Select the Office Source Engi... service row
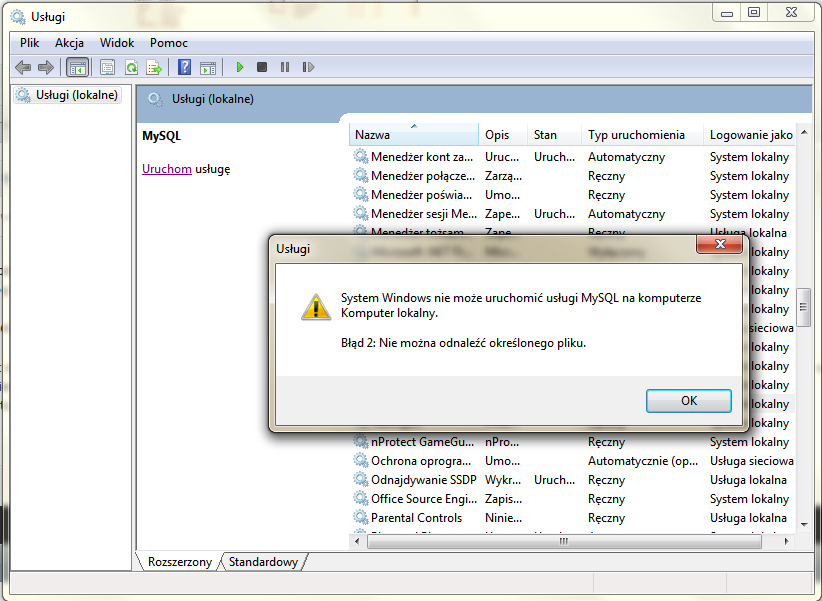Screen dimensions: 822x601 [x=572, y=498]
